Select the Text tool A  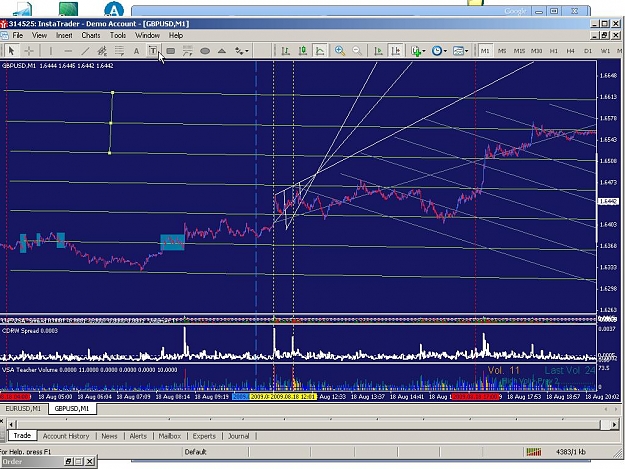[x=136, y=51]
